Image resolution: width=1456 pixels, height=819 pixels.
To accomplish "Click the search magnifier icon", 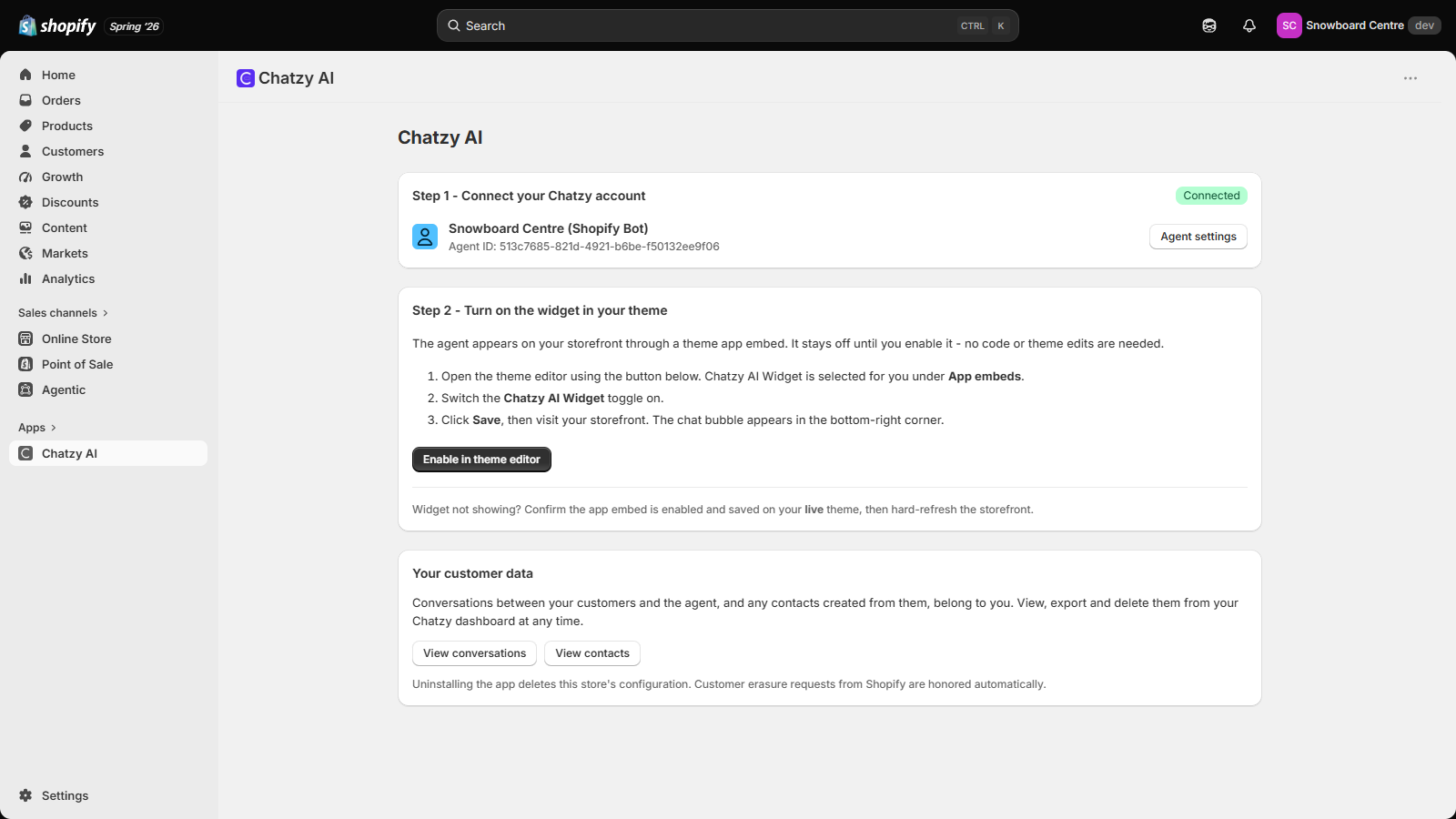I will point(454,25).
